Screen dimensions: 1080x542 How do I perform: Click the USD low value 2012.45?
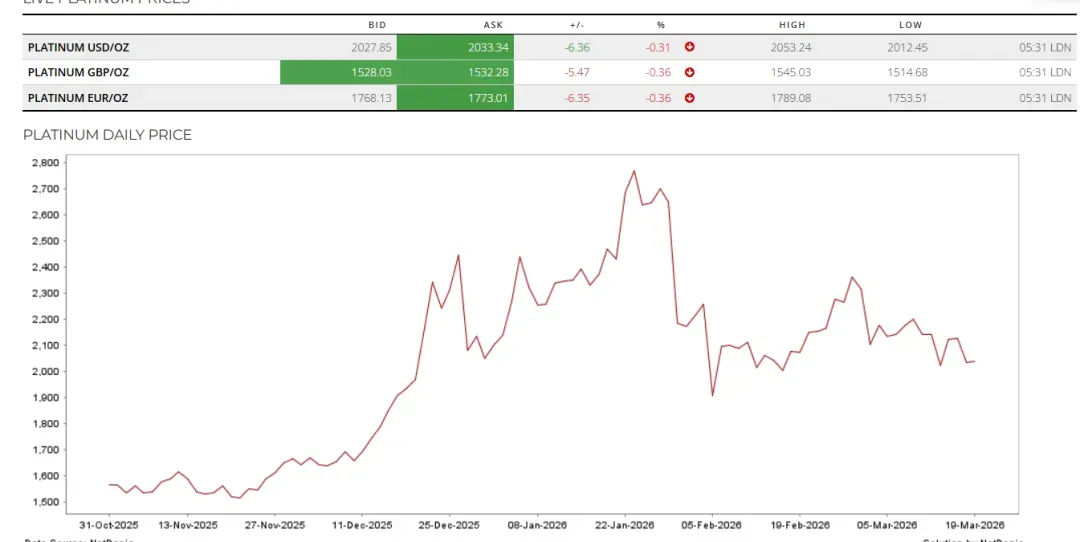pos(908,48)
